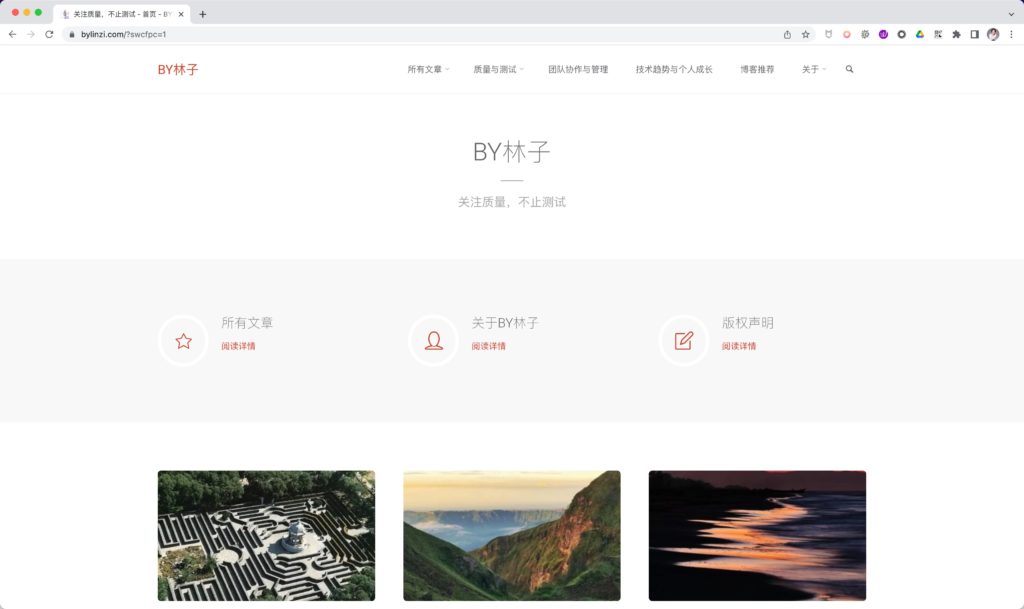Click the star icon above 所有文章

(182, 340)
